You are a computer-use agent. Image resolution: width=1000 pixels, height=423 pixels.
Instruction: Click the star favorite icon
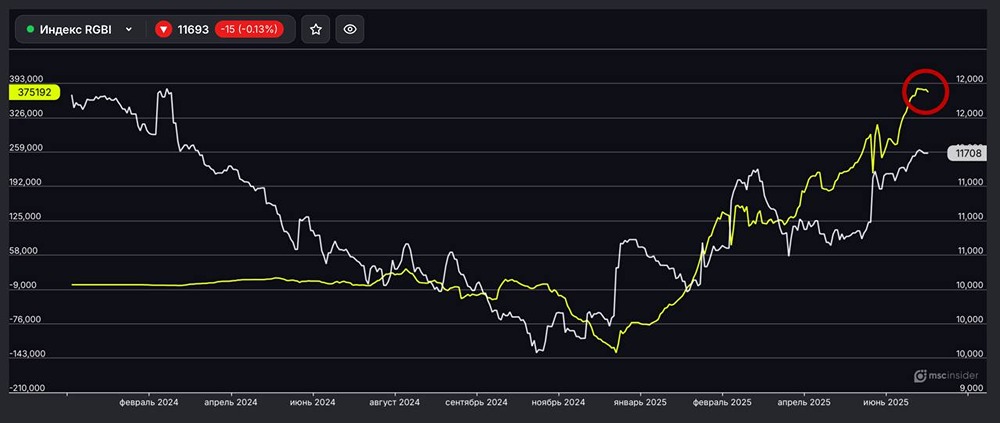point(316,30)
